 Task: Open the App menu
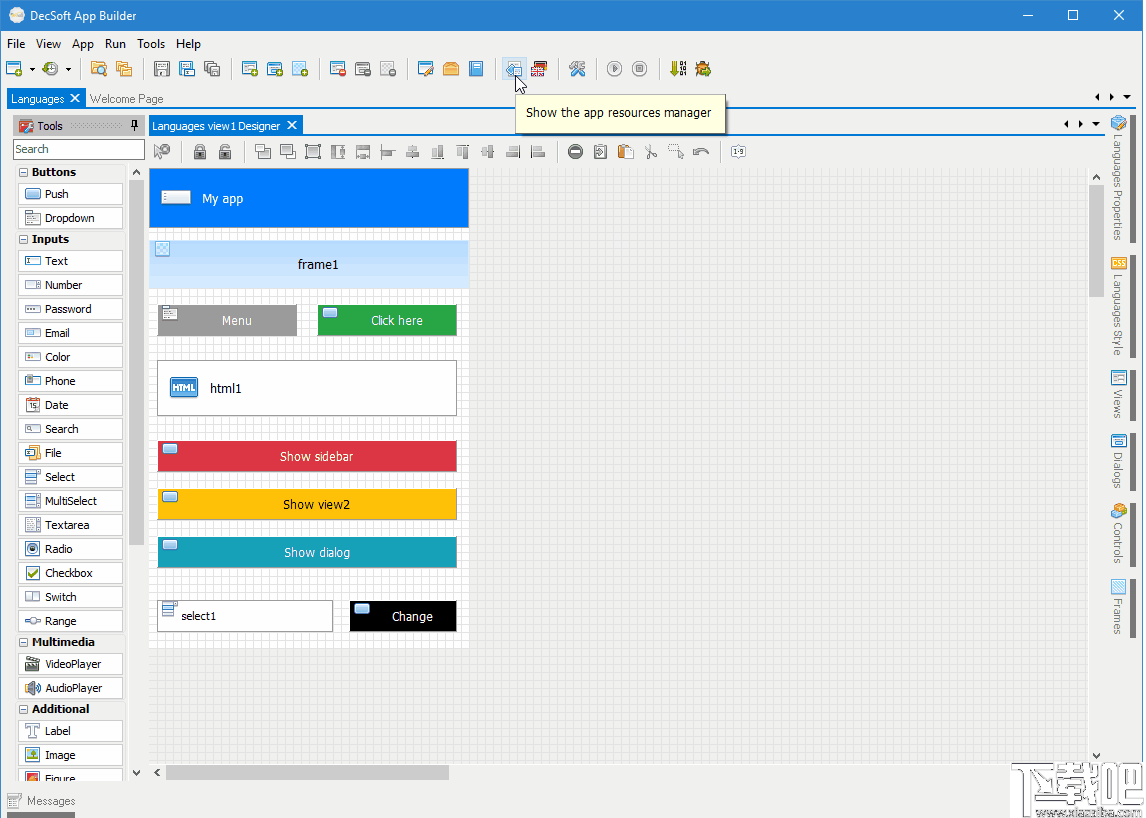[x=83, y=44]
